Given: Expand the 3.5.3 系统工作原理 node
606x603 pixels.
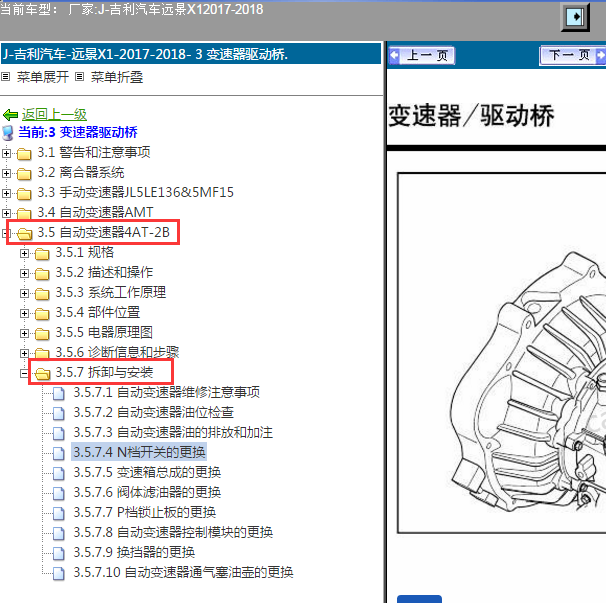Looking at the screenshot, I should coord(24,293).
